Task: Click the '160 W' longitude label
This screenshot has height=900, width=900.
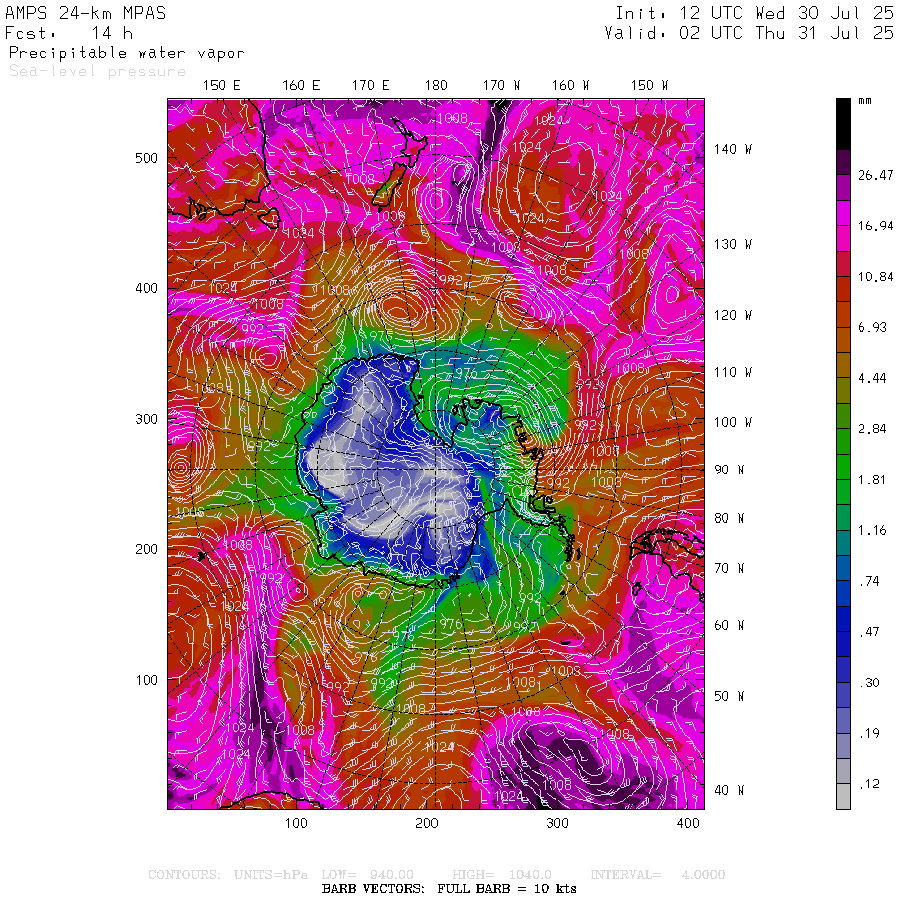Action: 570,85
